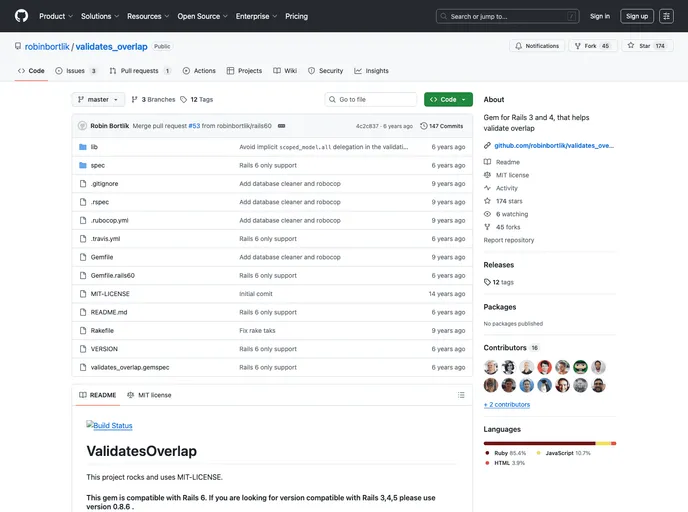Click the Sign up button
This screenshot has width=688, height=512.
pyautogui.click(x=637, y=16)
